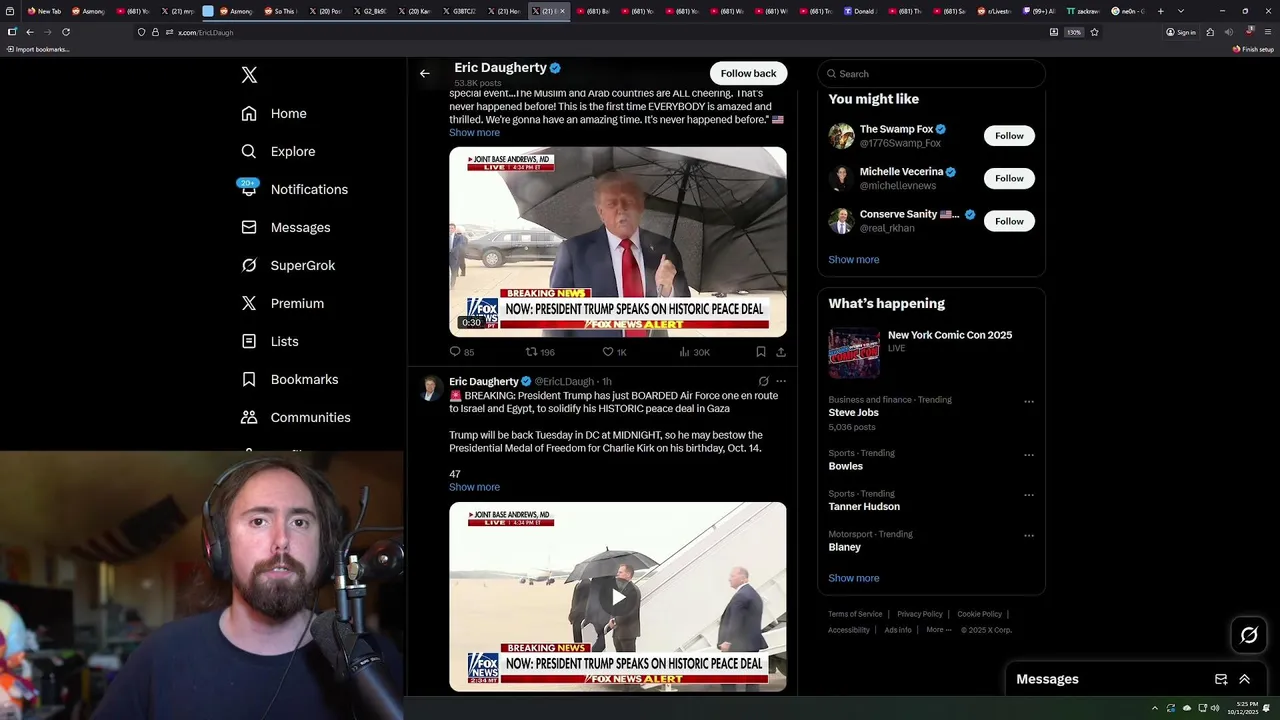Follow The Swamp Fox account
Image resolution: width=1280 pixels, height=720 pixels.
pyautogui.click(x=1009, y=136)
